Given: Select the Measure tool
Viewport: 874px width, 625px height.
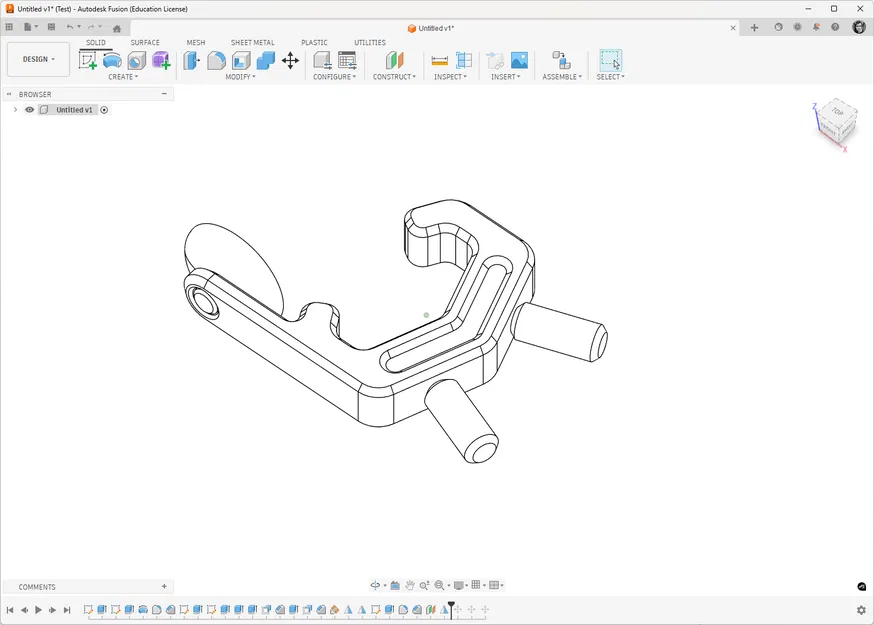Looking at the screenshot, I should (x=440, y=60).
